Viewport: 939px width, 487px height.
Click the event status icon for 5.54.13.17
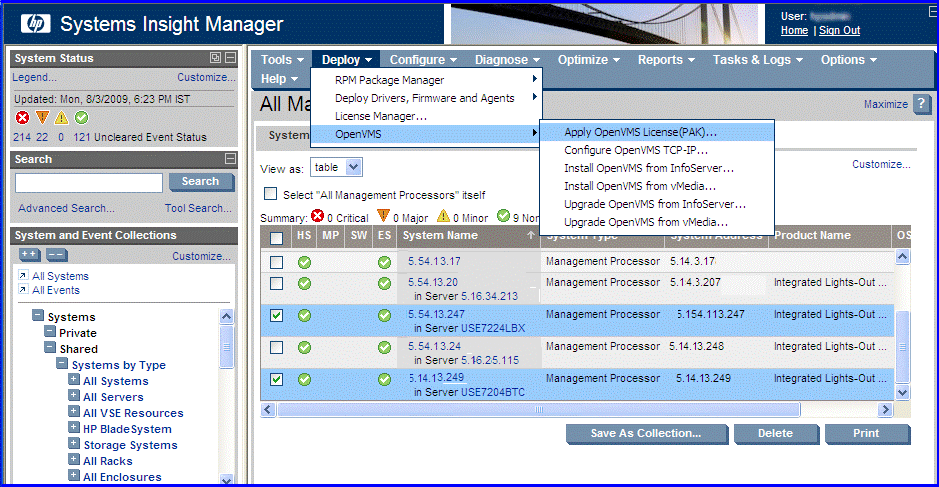tap(384, 262)
